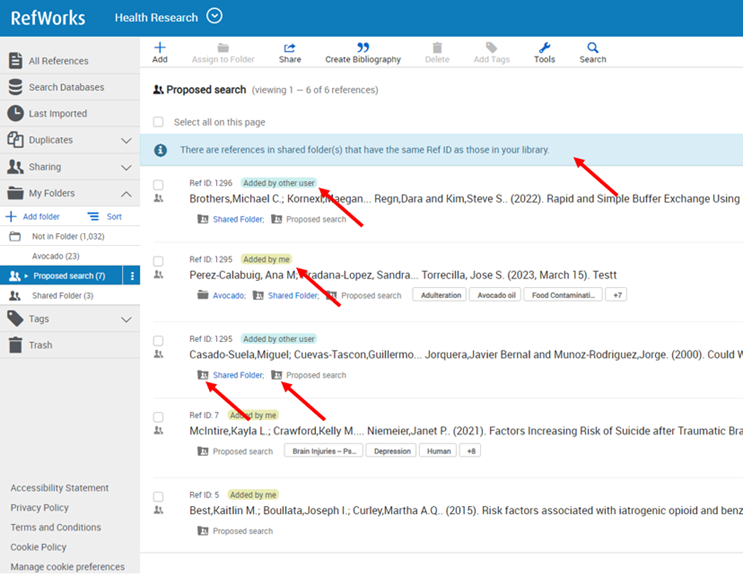743x577 pixels.
Task: Open the McIntire 2021 reference title
Action: [466, 431]
